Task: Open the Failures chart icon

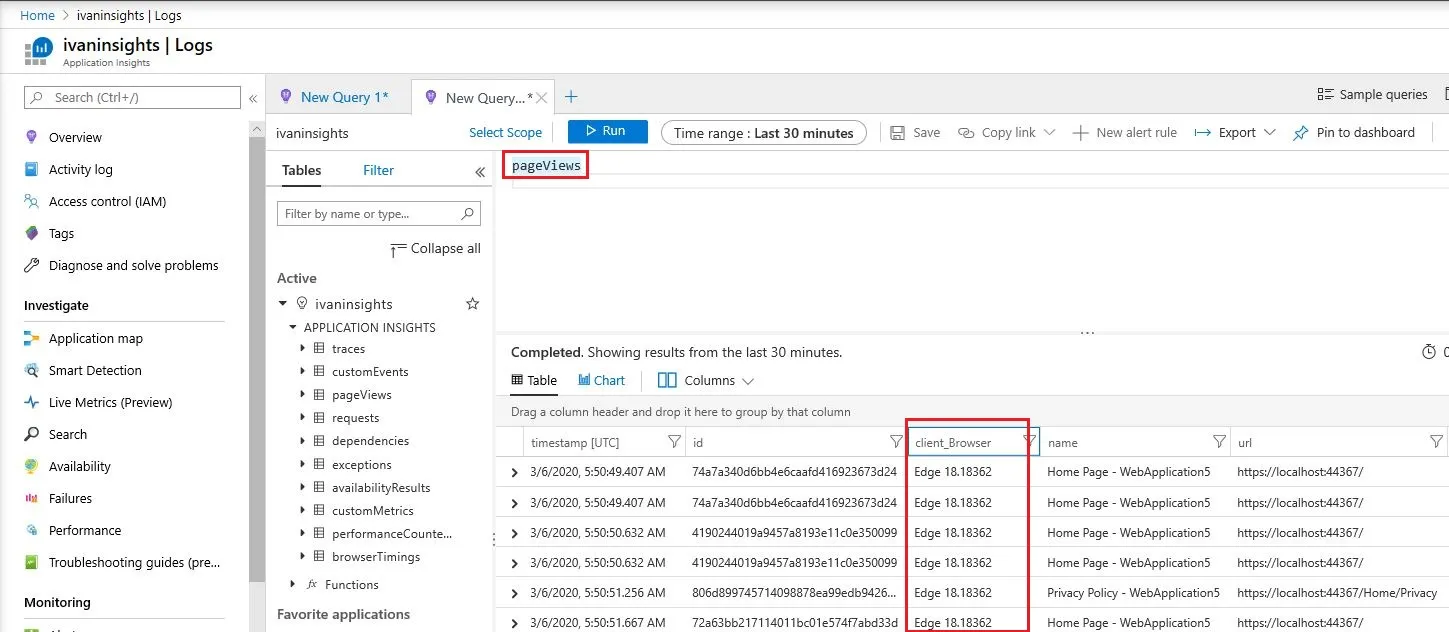Action: pos(31,498)
